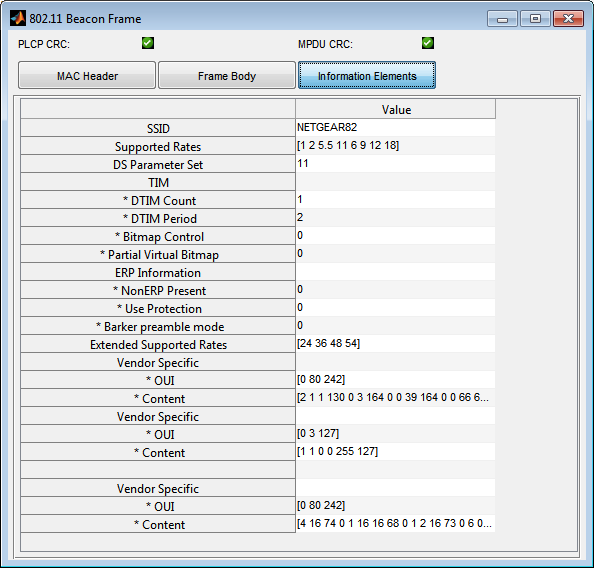Switch to the MAC Header tab
Image resolution: width=594 pixels, height=568 pixels.
coord(87,75)
